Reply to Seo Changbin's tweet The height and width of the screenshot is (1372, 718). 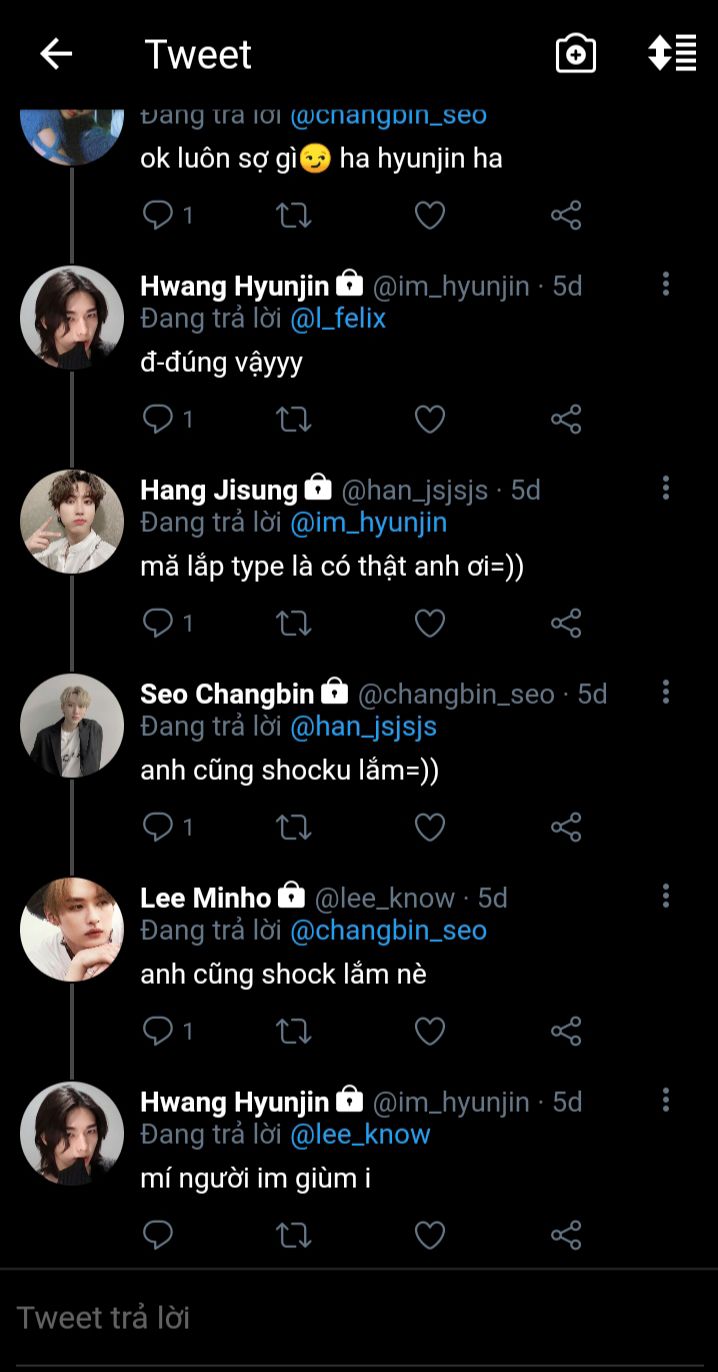pos(159,827)
